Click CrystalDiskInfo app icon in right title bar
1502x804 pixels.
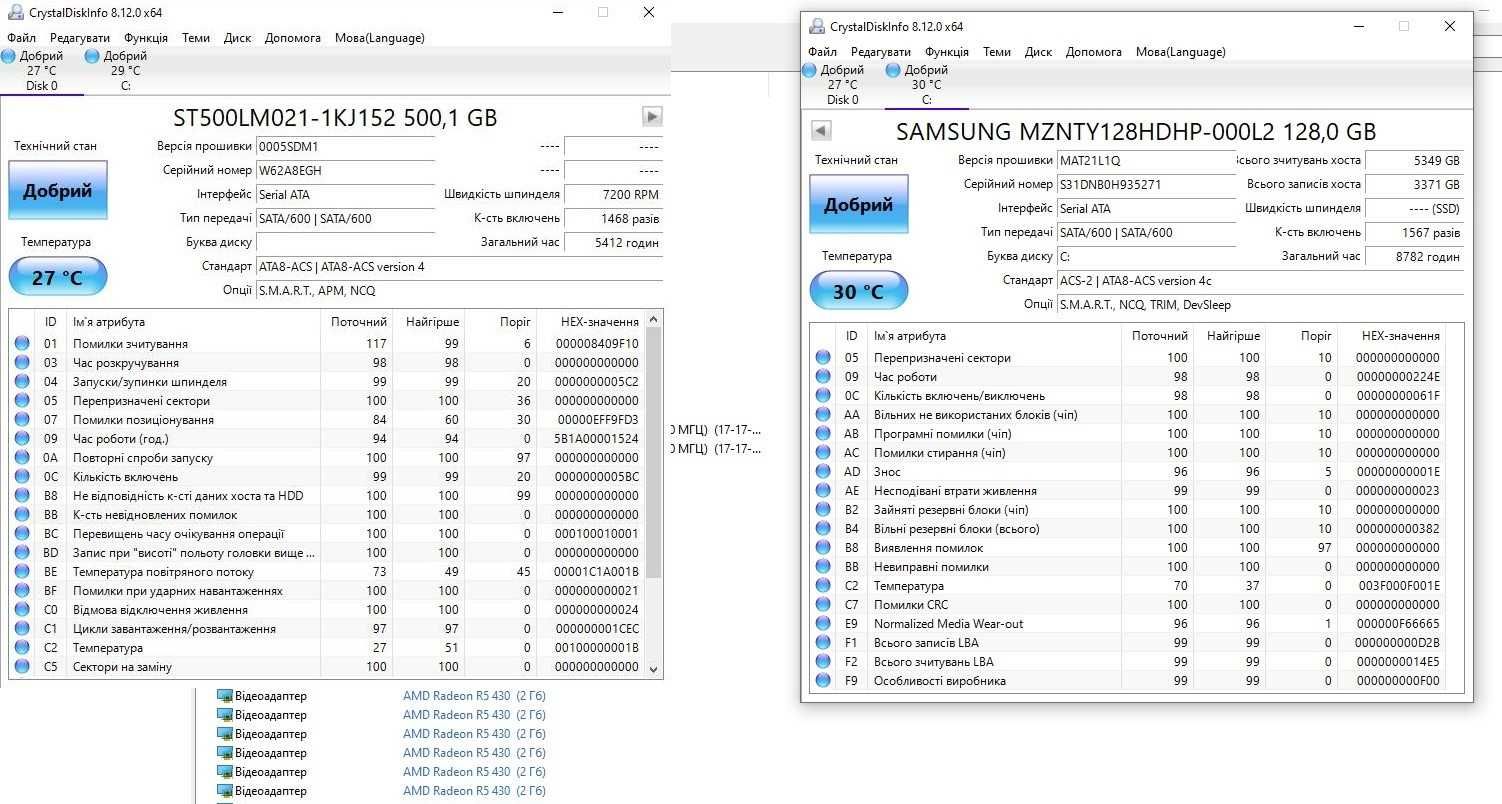click(816, 27)
